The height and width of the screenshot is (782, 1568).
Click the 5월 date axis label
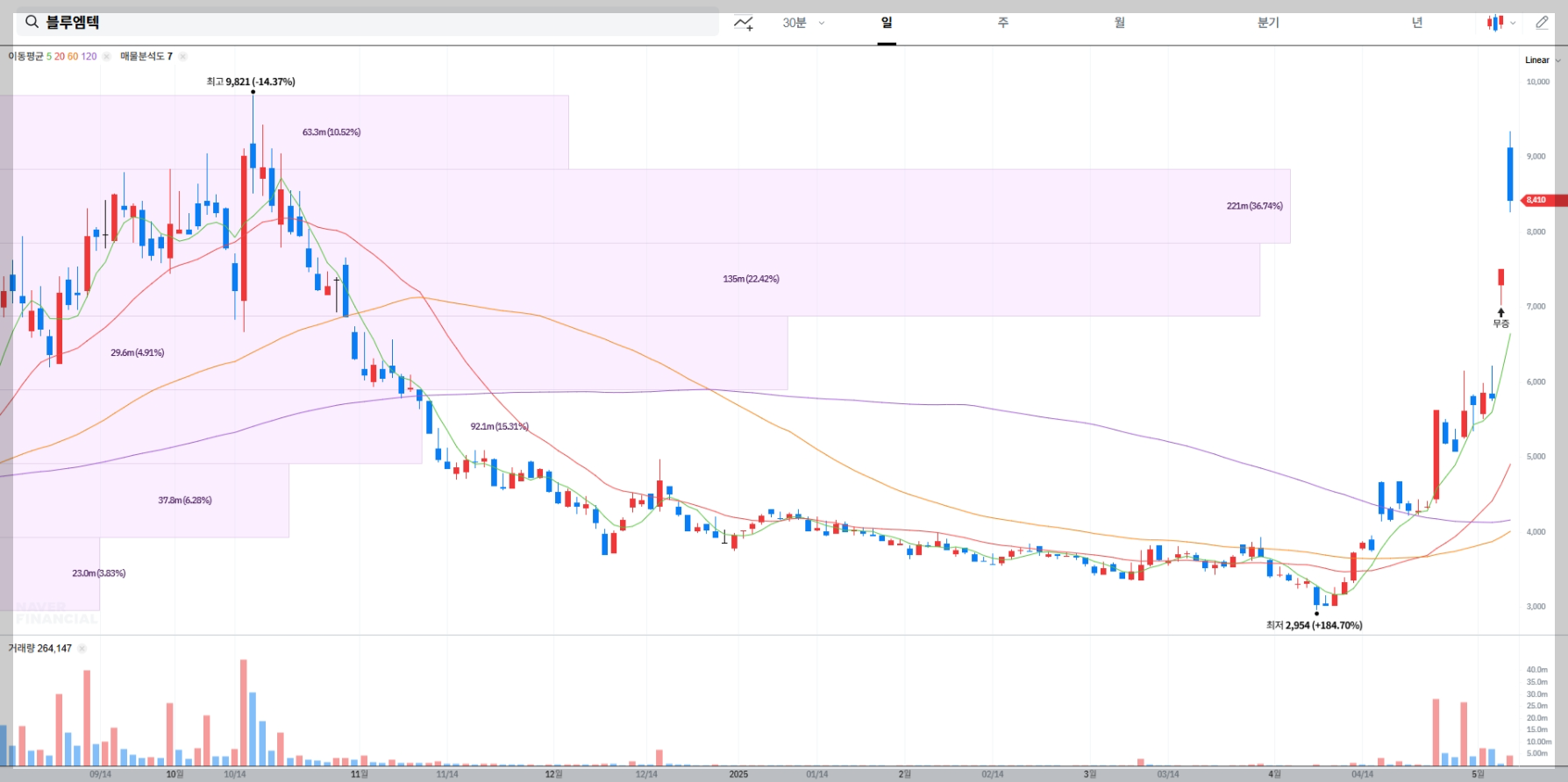[1478, 774]
